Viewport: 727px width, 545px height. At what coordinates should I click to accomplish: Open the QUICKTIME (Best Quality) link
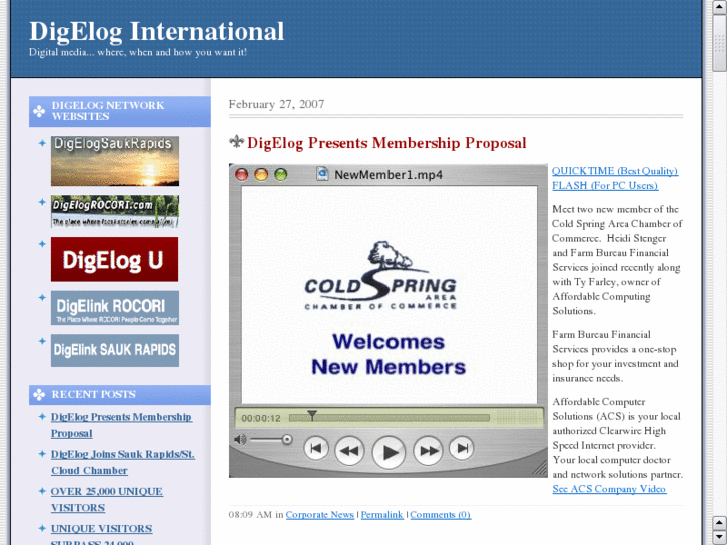[x=615, y=171]
